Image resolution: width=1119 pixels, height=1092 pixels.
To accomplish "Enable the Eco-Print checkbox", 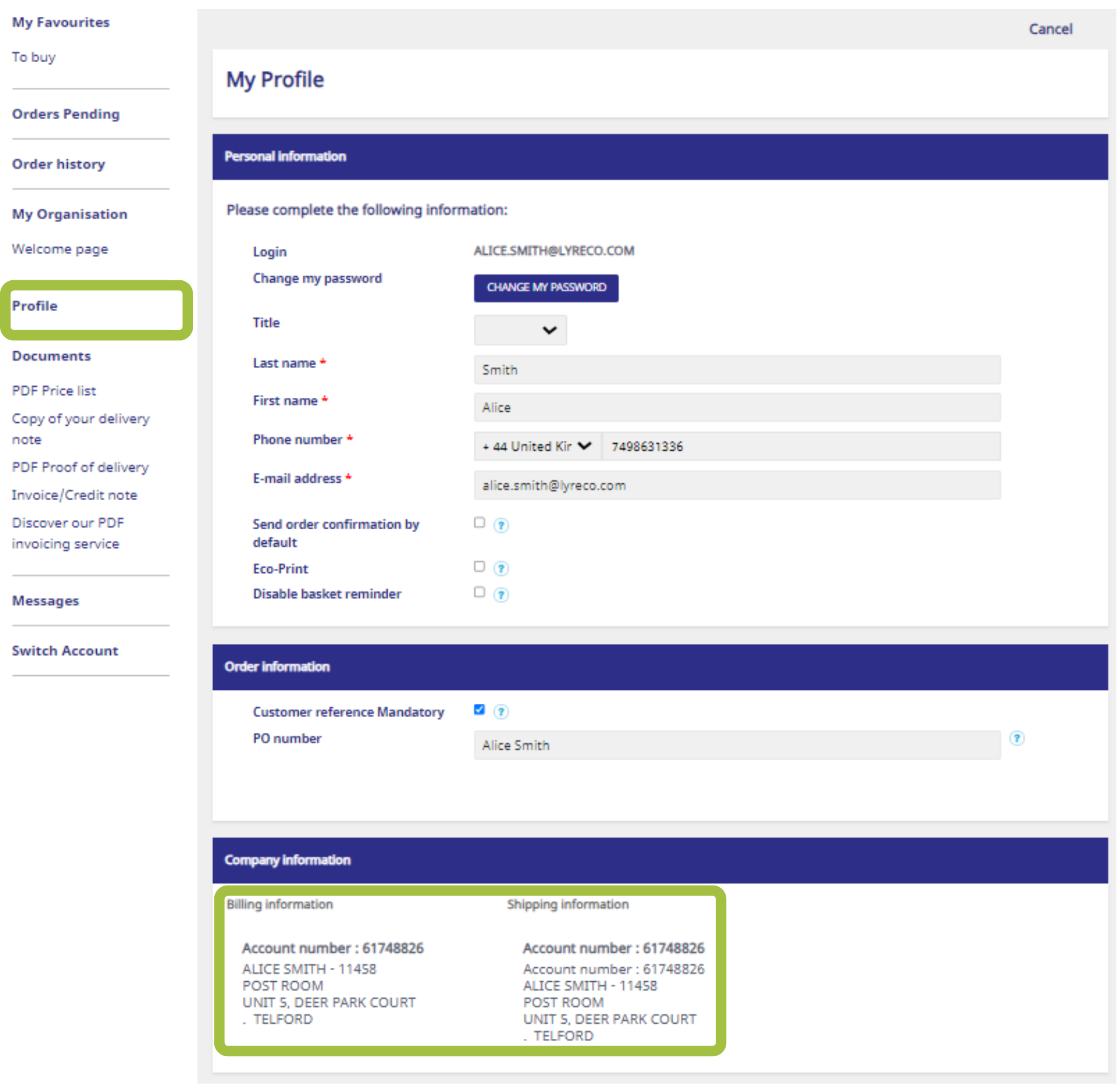I will (x=479, y=566).
